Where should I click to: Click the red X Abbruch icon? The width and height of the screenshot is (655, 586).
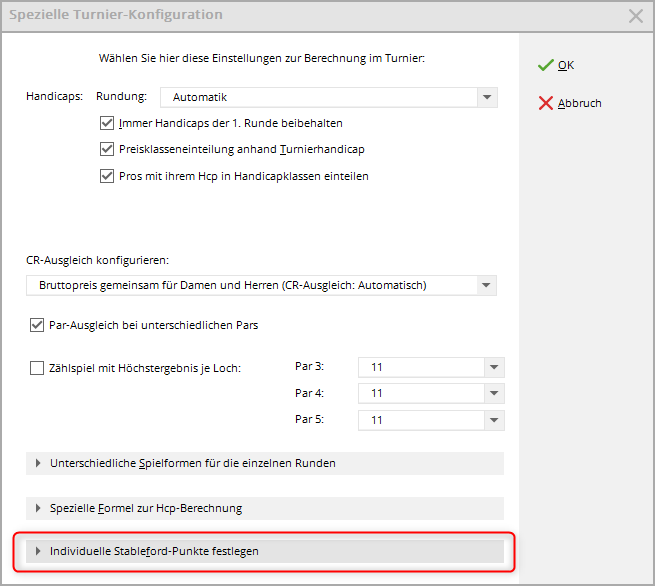(545, 103)
